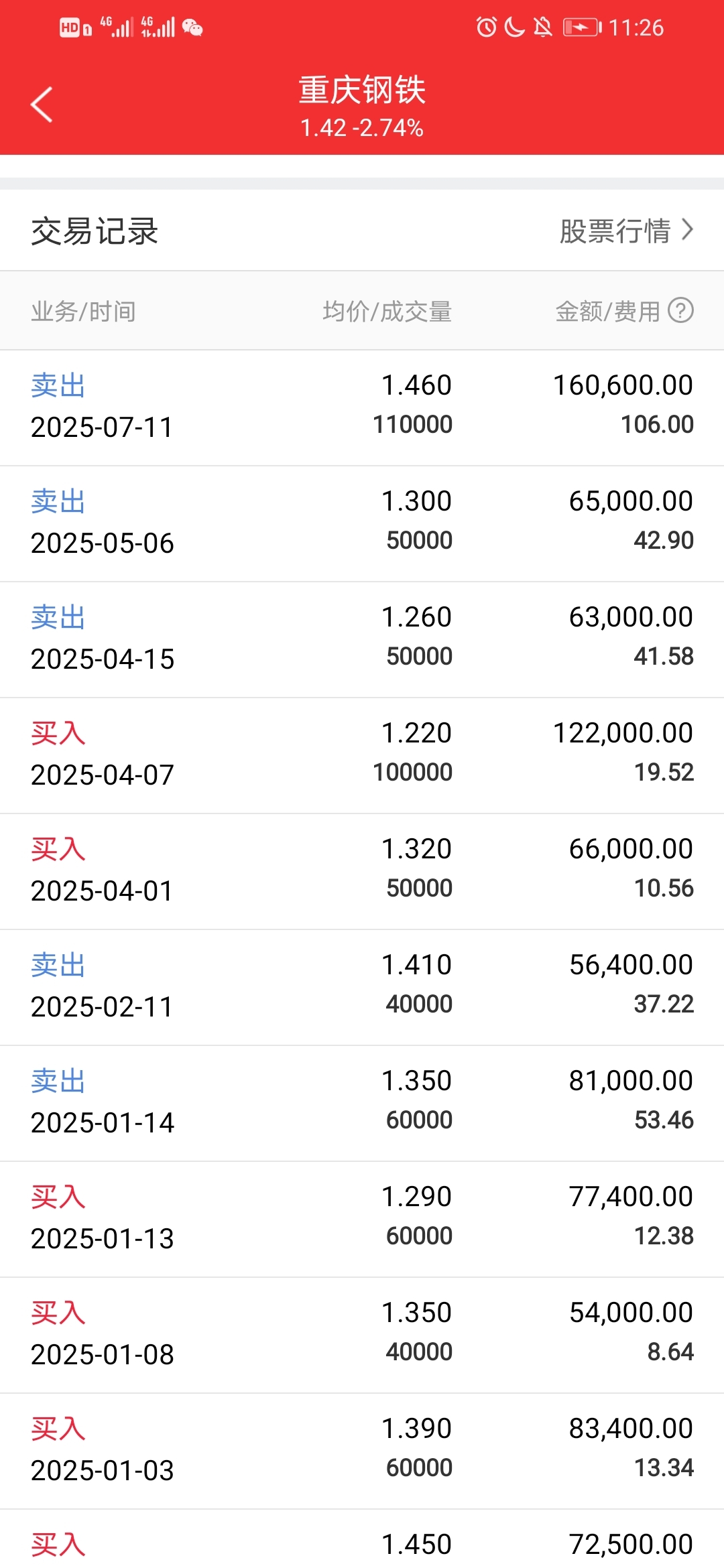The image size is (724, 1568).
Task: Open 股票行情 chevron arrow
Action: pyautogui.click(x=687, y=230)
